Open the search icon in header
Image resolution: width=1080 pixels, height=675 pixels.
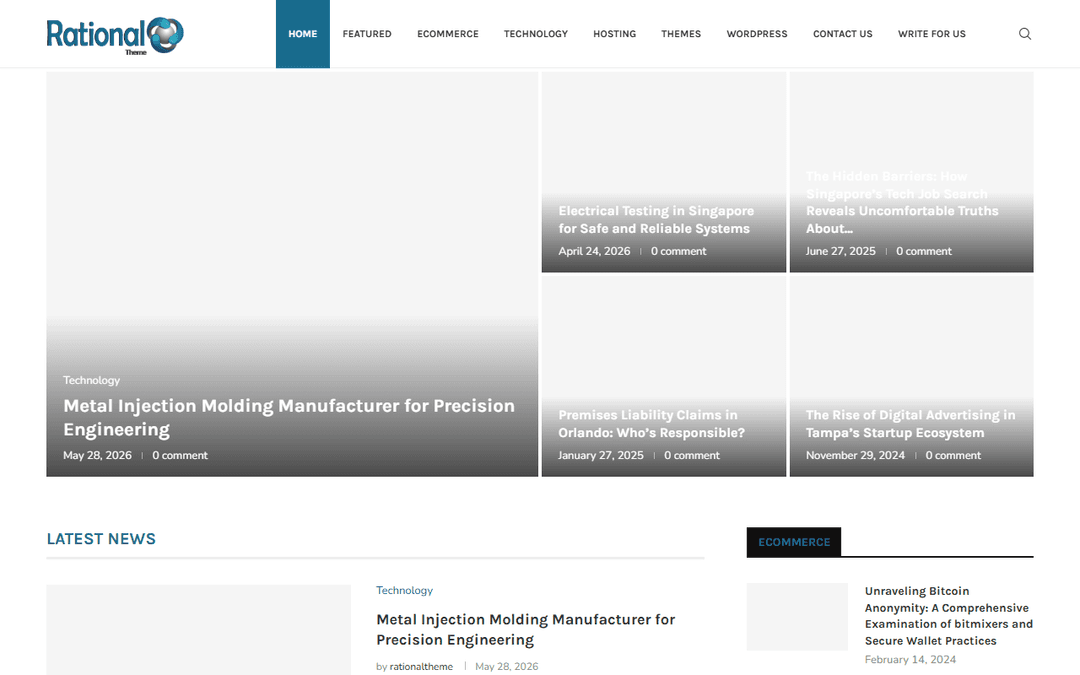coord(1025,34)
